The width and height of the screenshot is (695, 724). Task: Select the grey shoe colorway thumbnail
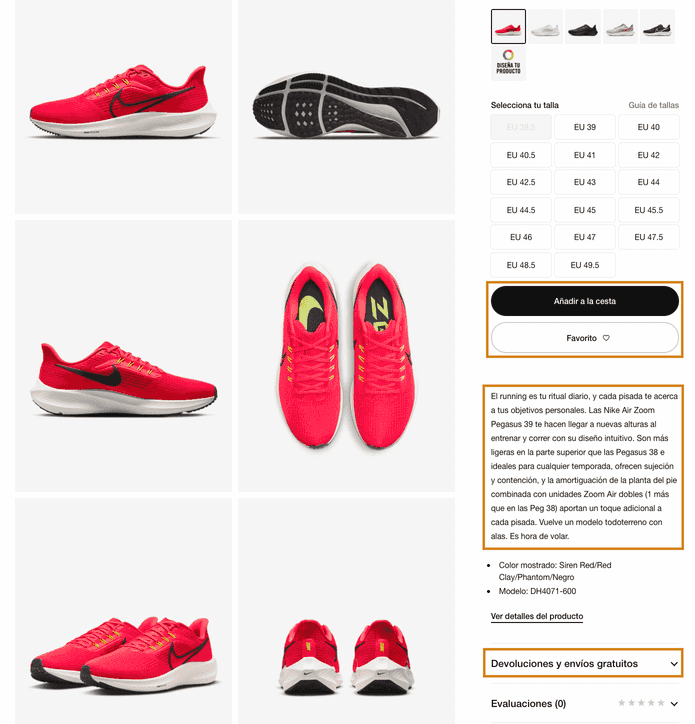click(x=620, y=26)
